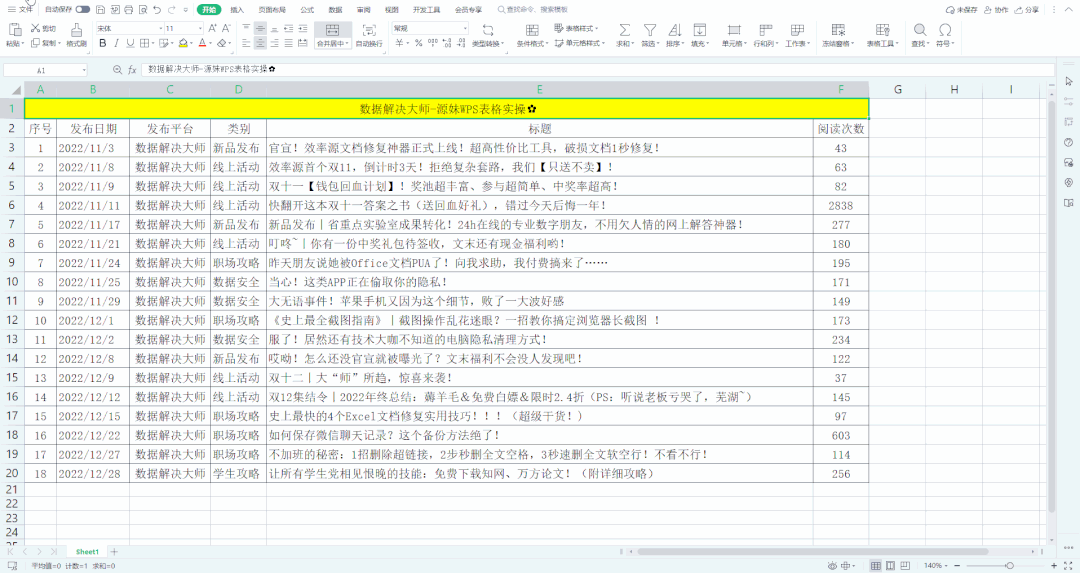
Task: Click the Find (查找) magnifier icon
Action: [920, 30]
